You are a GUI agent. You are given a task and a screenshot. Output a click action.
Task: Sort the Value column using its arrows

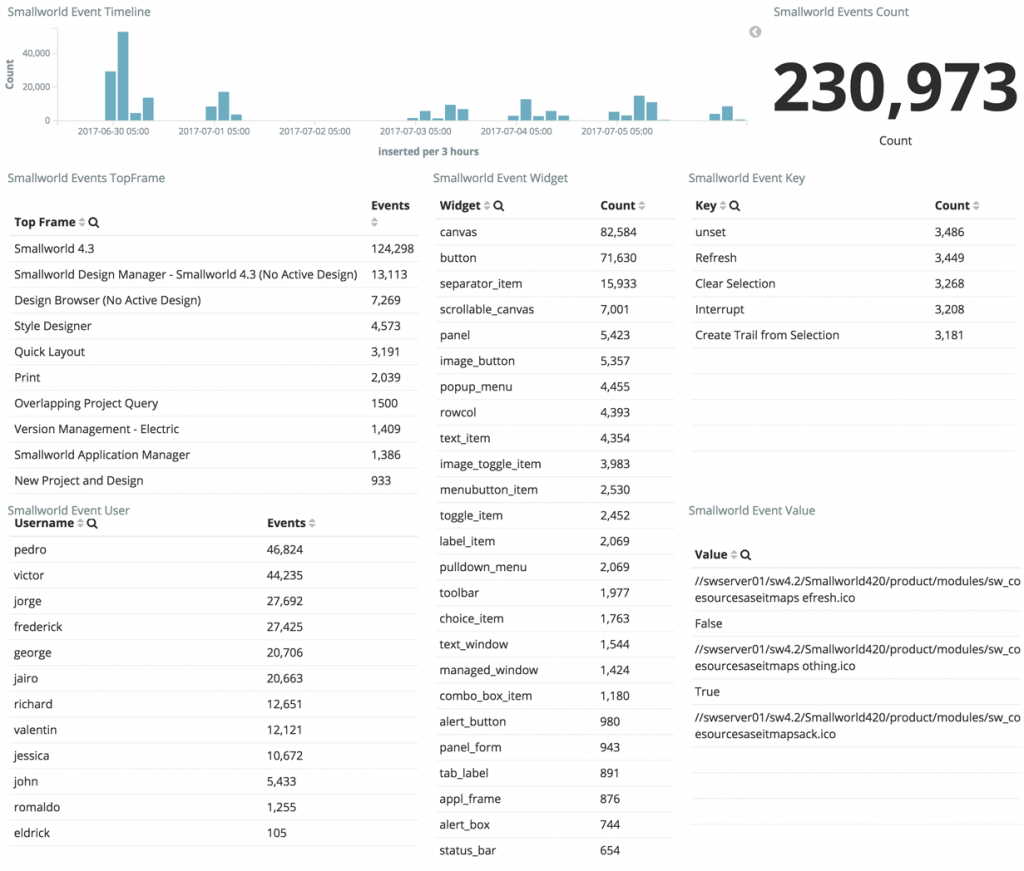[x=733, y=555]
